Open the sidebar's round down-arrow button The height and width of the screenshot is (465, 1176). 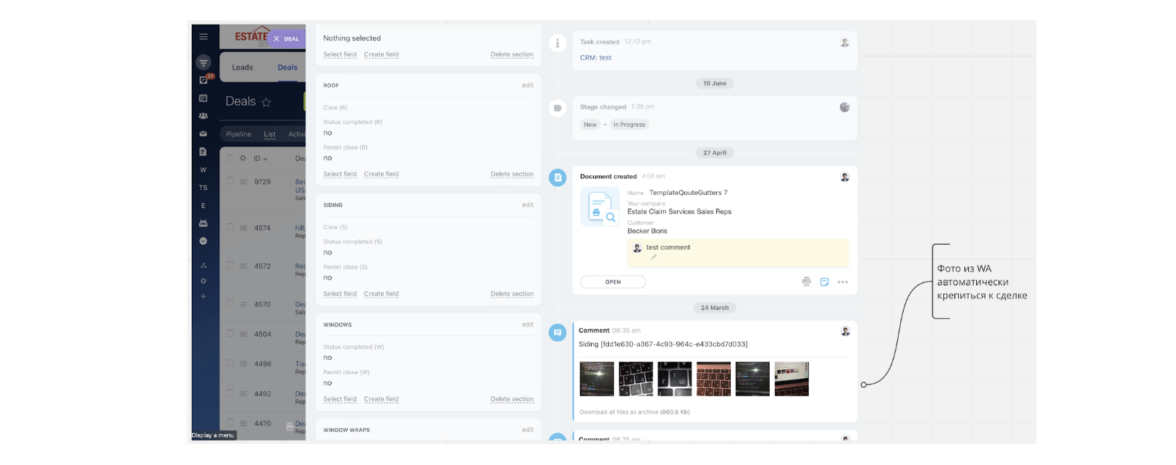click(203, 241)
